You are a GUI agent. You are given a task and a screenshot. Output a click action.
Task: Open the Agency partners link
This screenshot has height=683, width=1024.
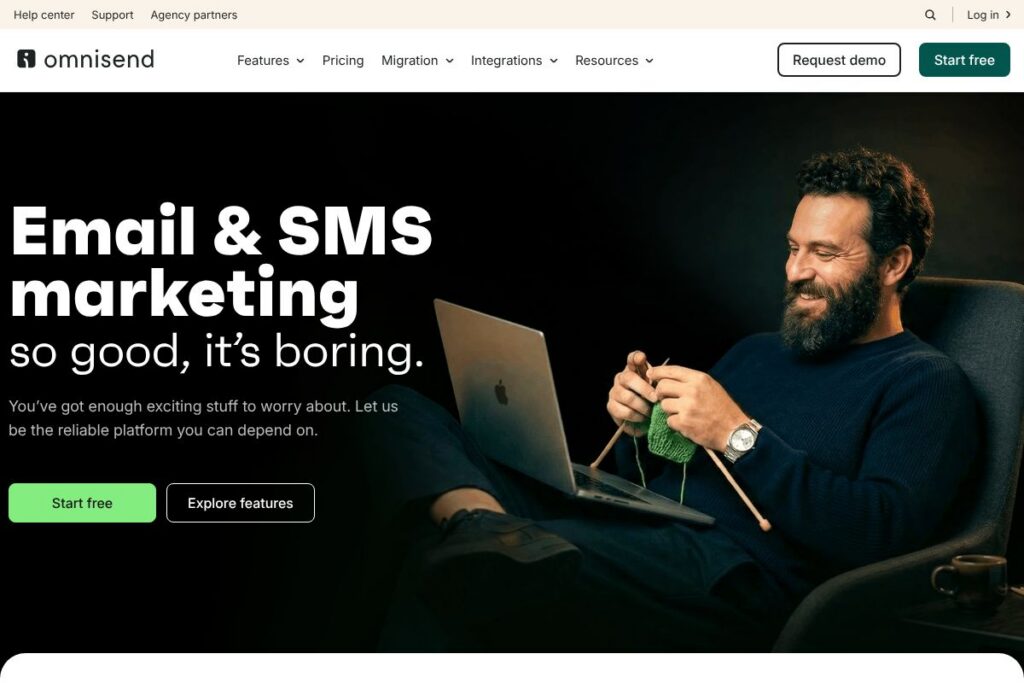[194, 14]
